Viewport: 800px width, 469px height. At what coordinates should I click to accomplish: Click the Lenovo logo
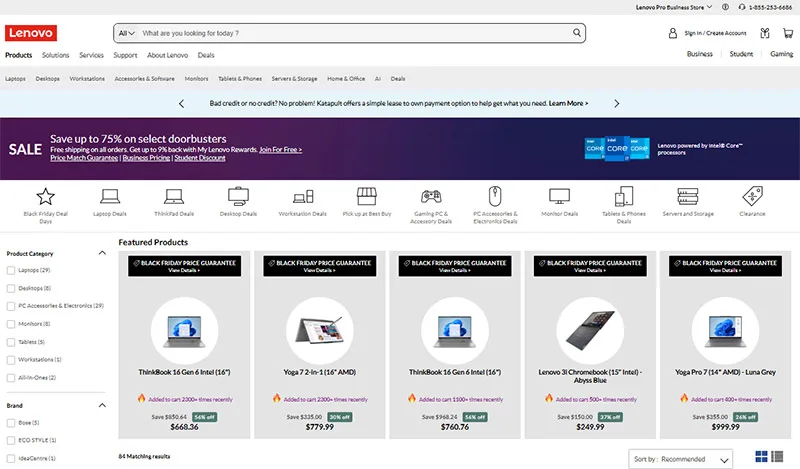(31, 33)
